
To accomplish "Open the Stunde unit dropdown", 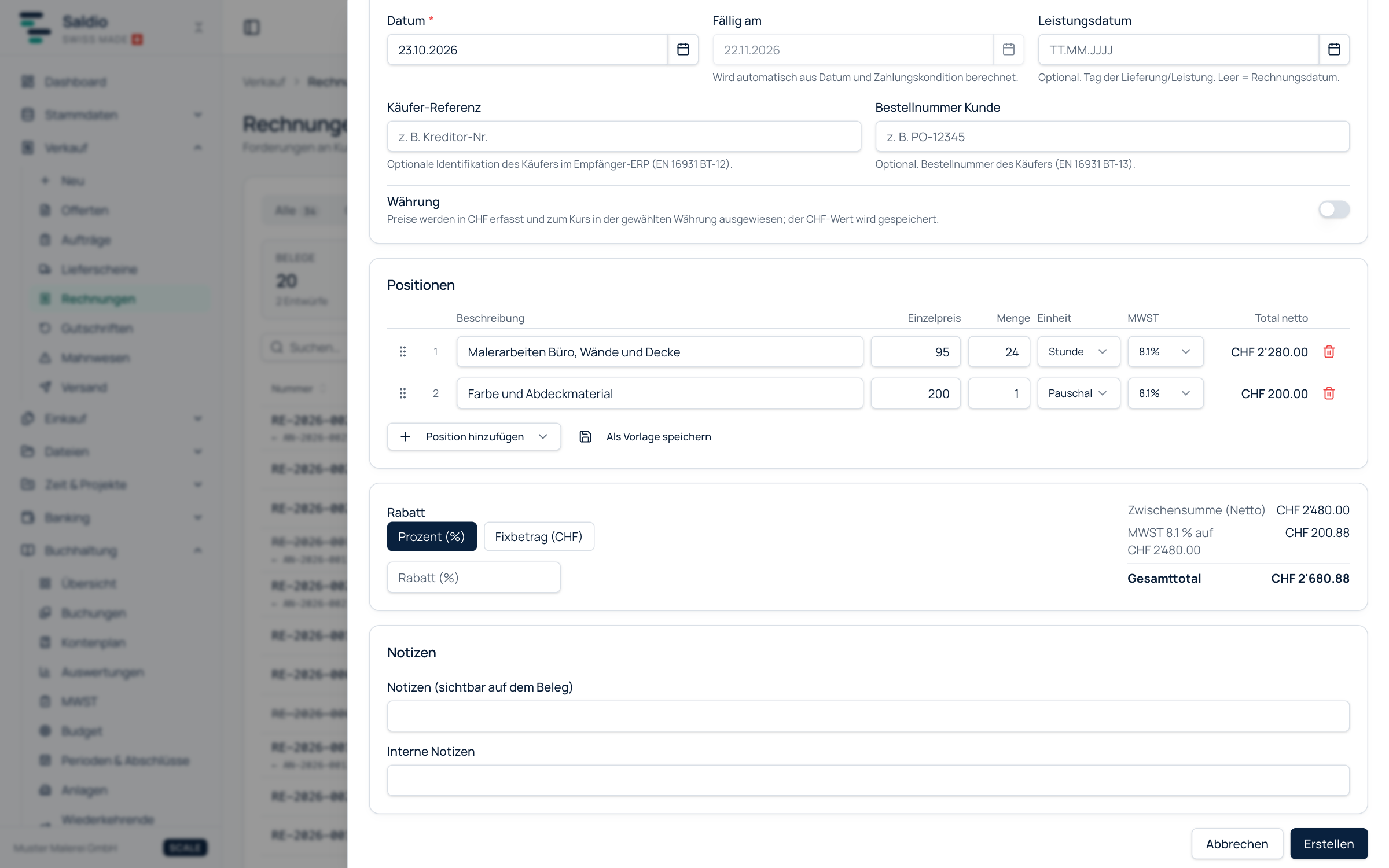I will point(1079,352).
